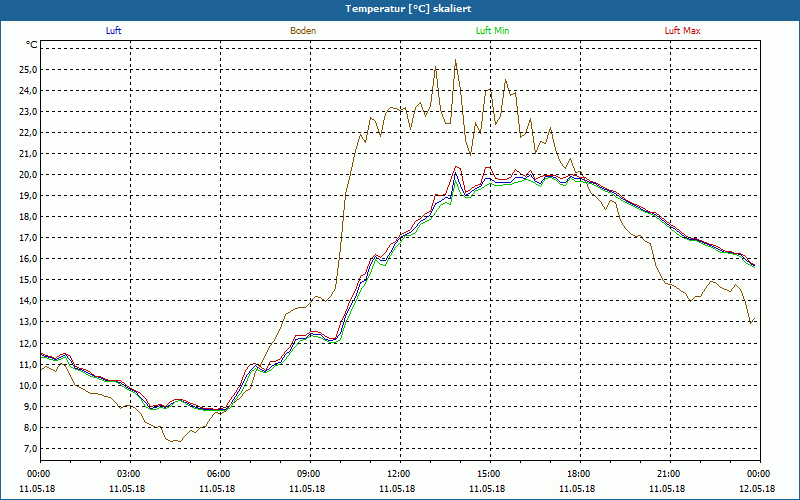The height and width of the screenshot is (500, 800).
Task: Click the °C unit label on the y-axis
Action: point(32,45)
